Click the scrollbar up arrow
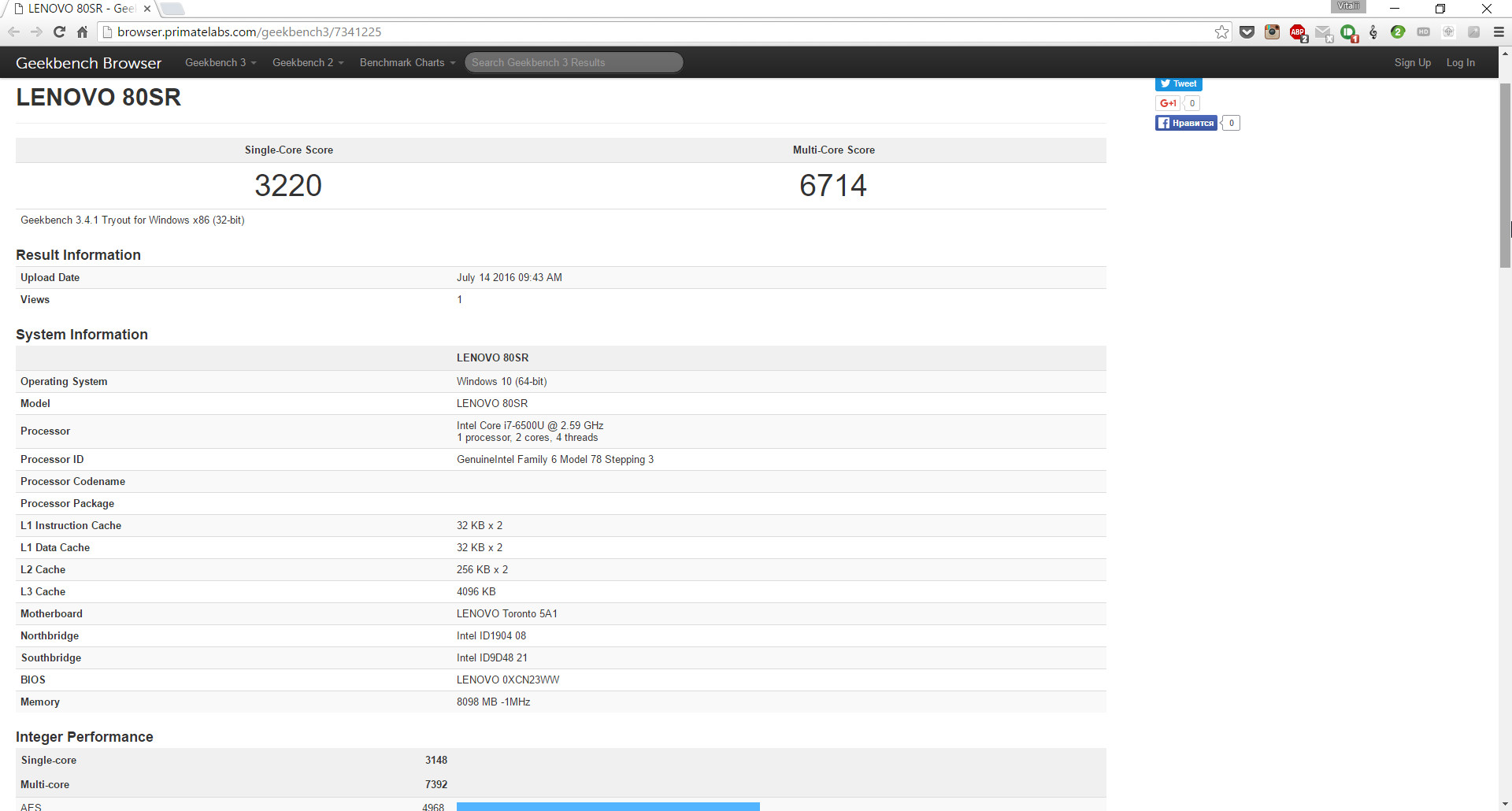This screenshot has height=811, width=1512. click(1505, 54)
